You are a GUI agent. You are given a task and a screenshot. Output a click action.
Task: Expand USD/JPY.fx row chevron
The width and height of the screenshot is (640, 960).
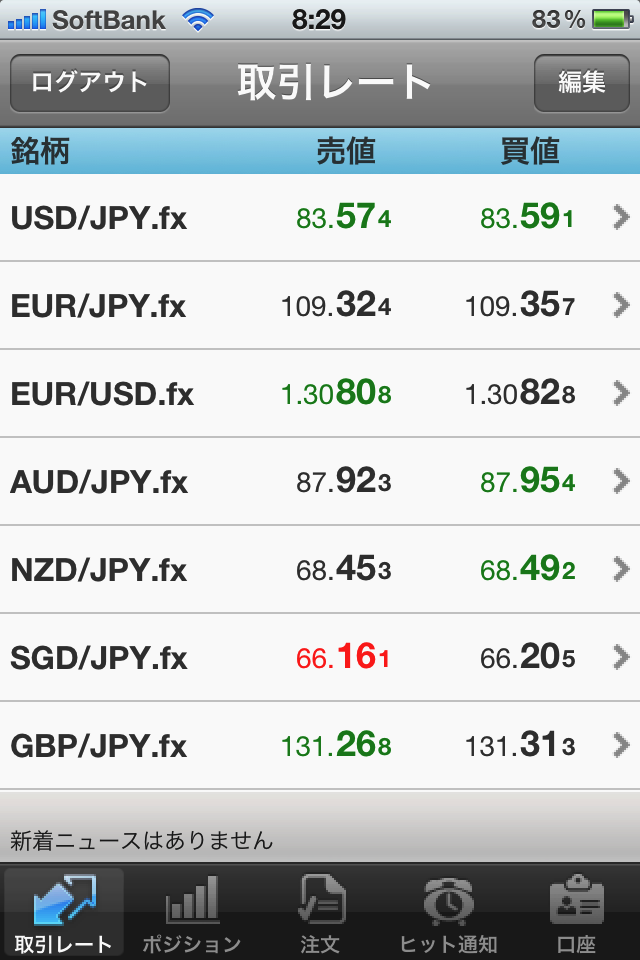pos(621,217)
